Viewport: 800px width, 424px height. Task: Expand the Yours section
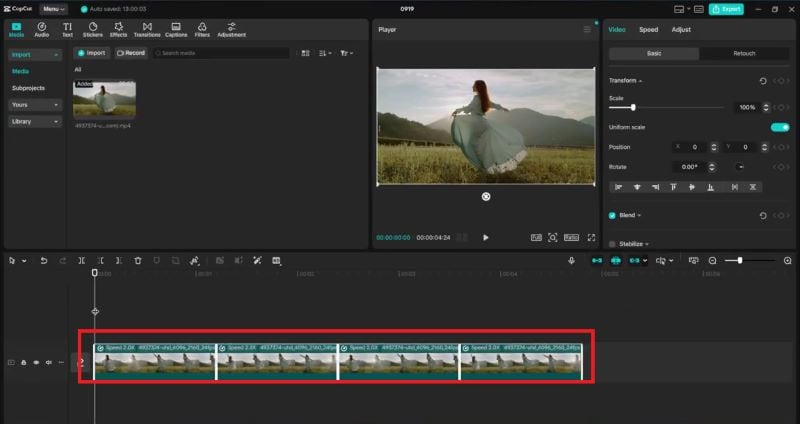point(35,105)
